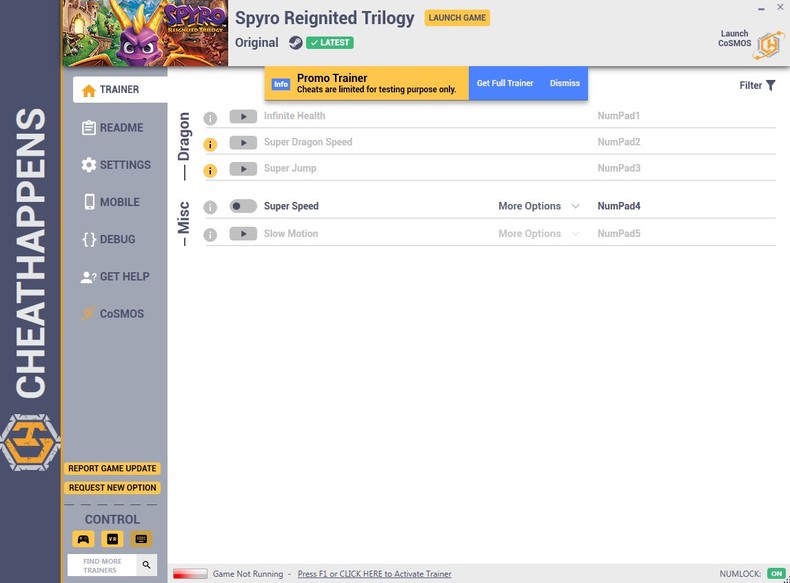Expand More Options for Slow Motion
Screen dimensions: 790x583
538,234
